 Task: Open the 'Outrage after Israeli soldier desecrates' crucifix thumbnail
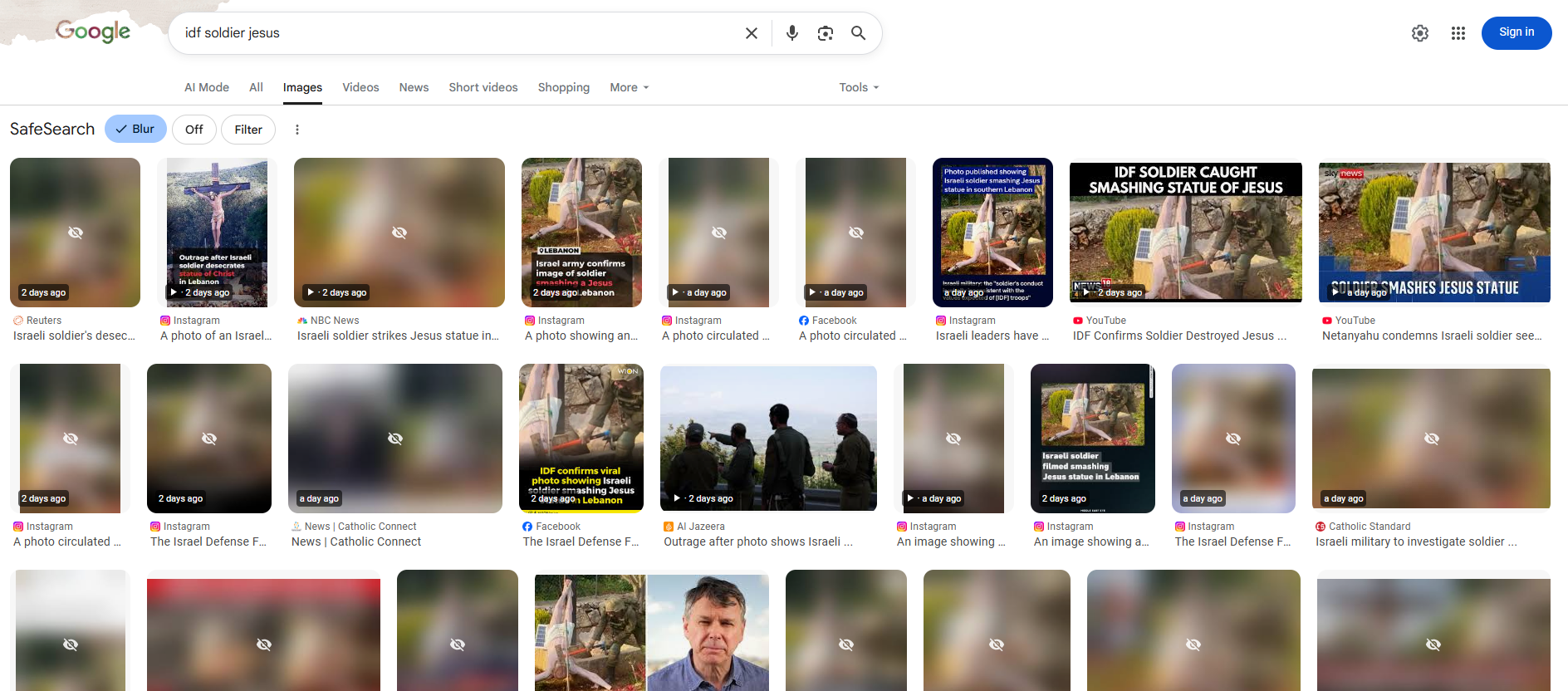217,233
